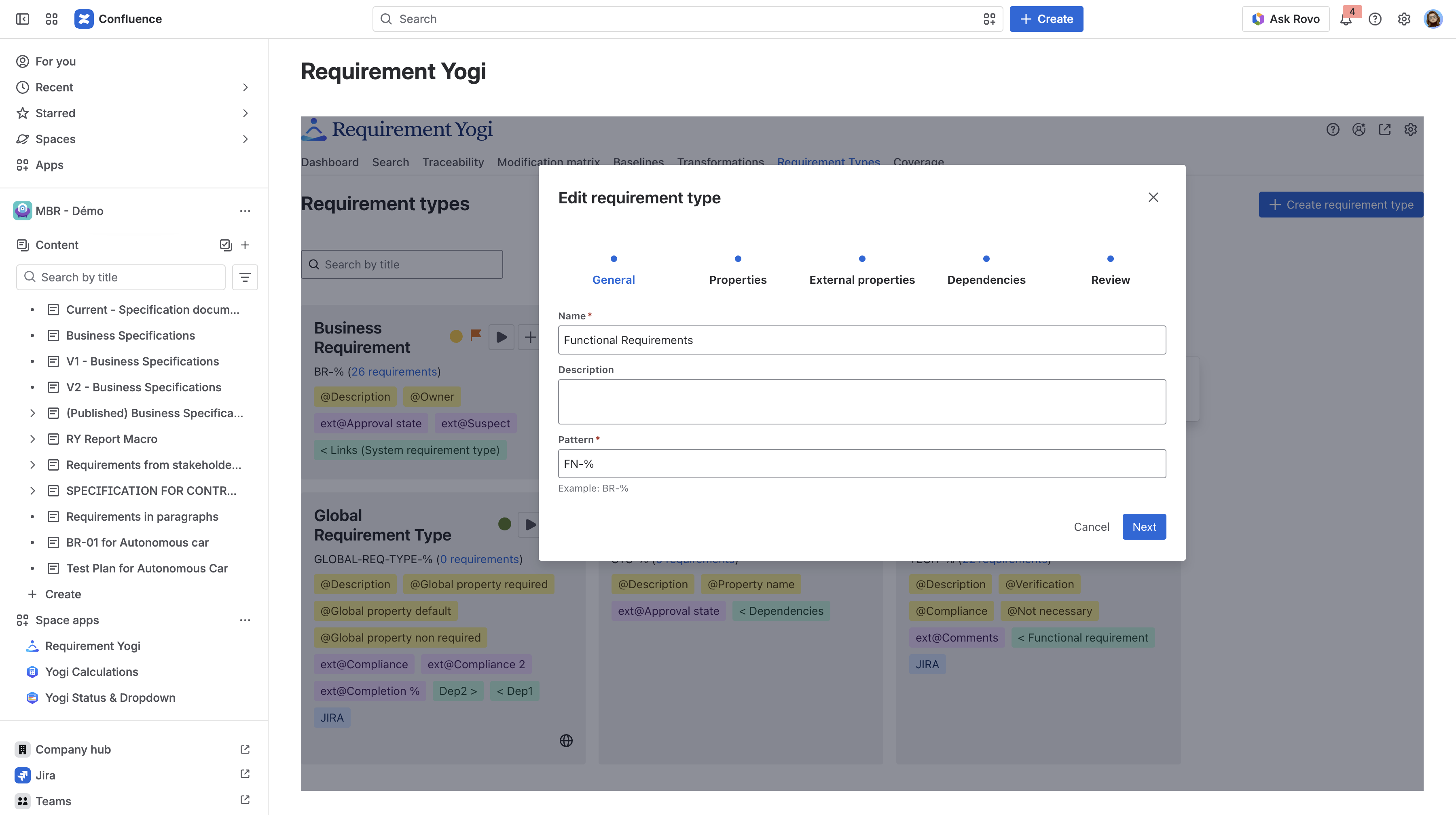Go to the Properties step
Screen dimensions: 1456x815
point(738,280)
